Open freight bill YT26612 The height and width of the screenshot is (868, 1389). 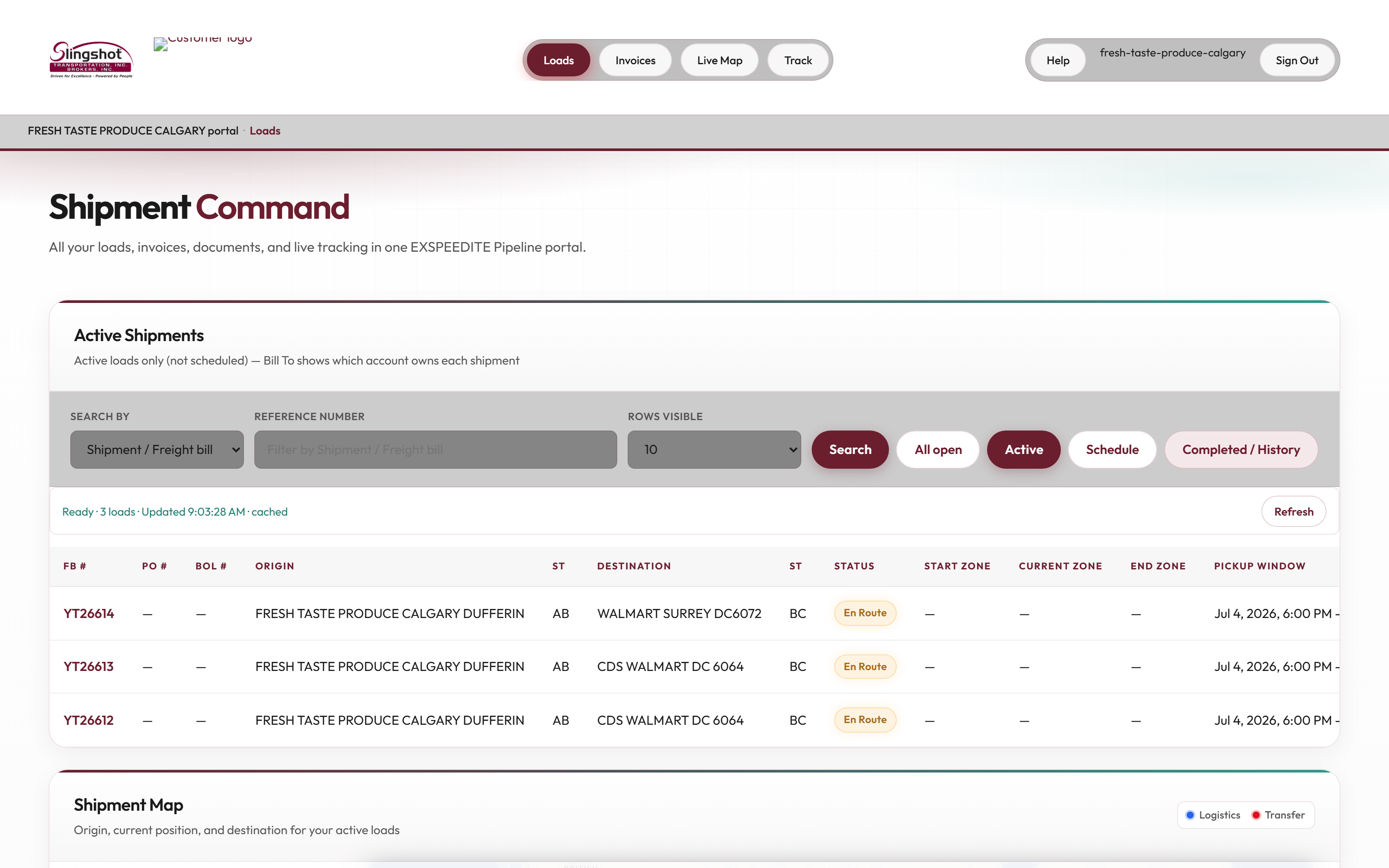coord(89,720)
